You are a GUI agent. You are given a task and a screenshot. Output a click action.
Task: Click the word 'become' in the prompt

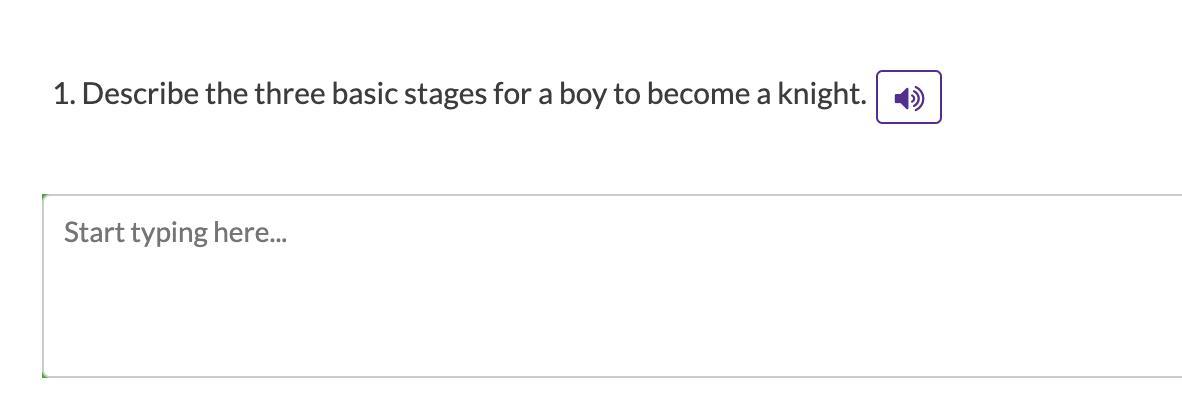[695, 95]
